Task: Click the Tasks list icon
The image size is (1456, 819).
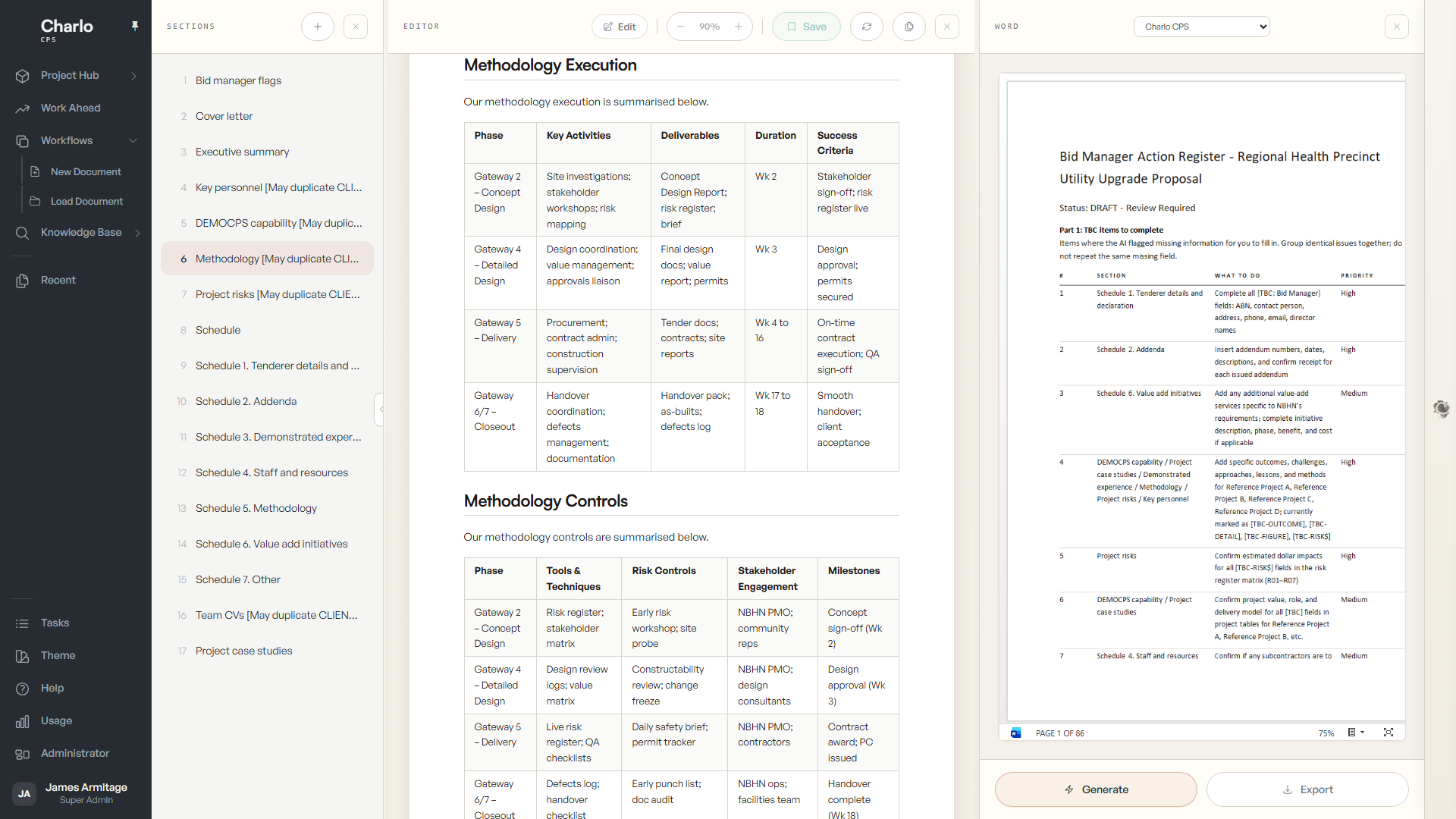Action: coord(22,623)
